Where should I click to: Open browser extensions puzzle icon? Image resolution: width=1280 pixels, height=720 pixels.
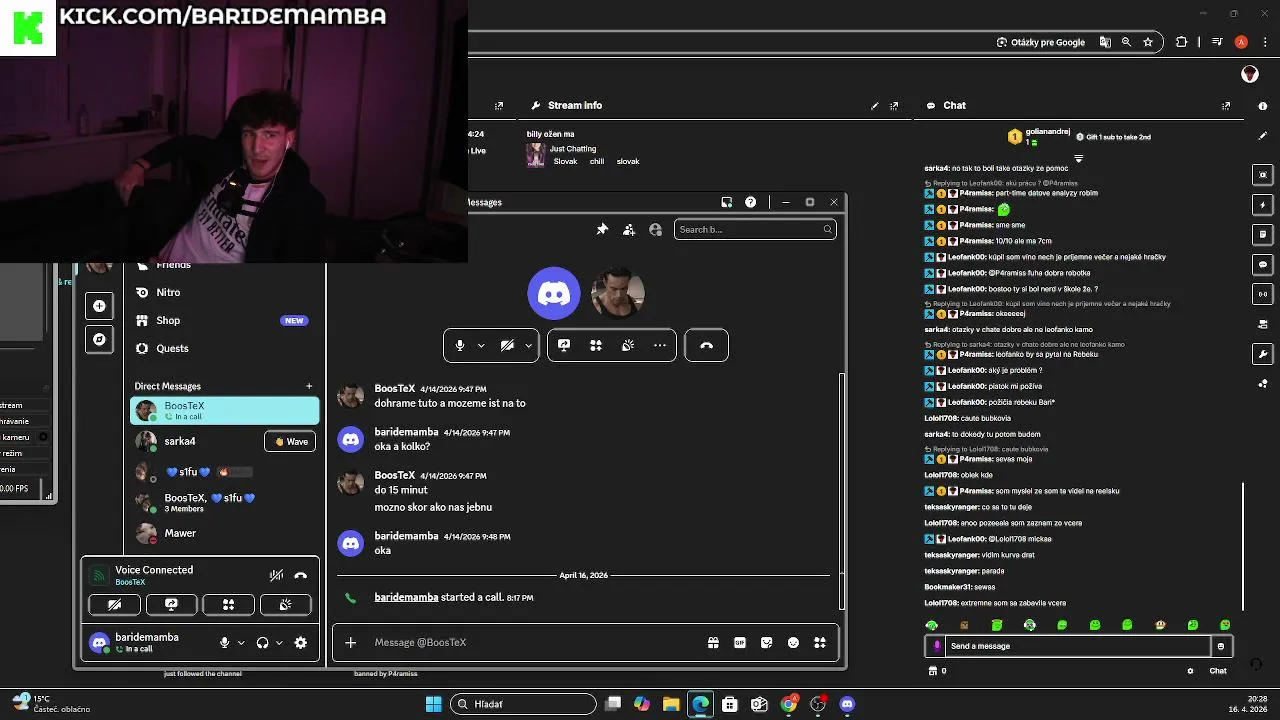tap(1182, 42)
